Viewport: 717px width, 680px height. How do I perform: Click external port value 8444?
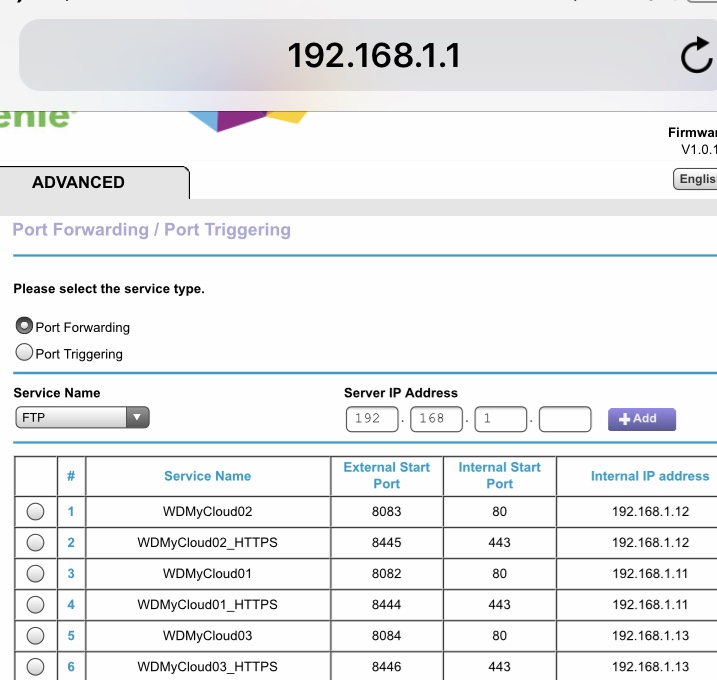pyautogui.click(x=386, y=605)
